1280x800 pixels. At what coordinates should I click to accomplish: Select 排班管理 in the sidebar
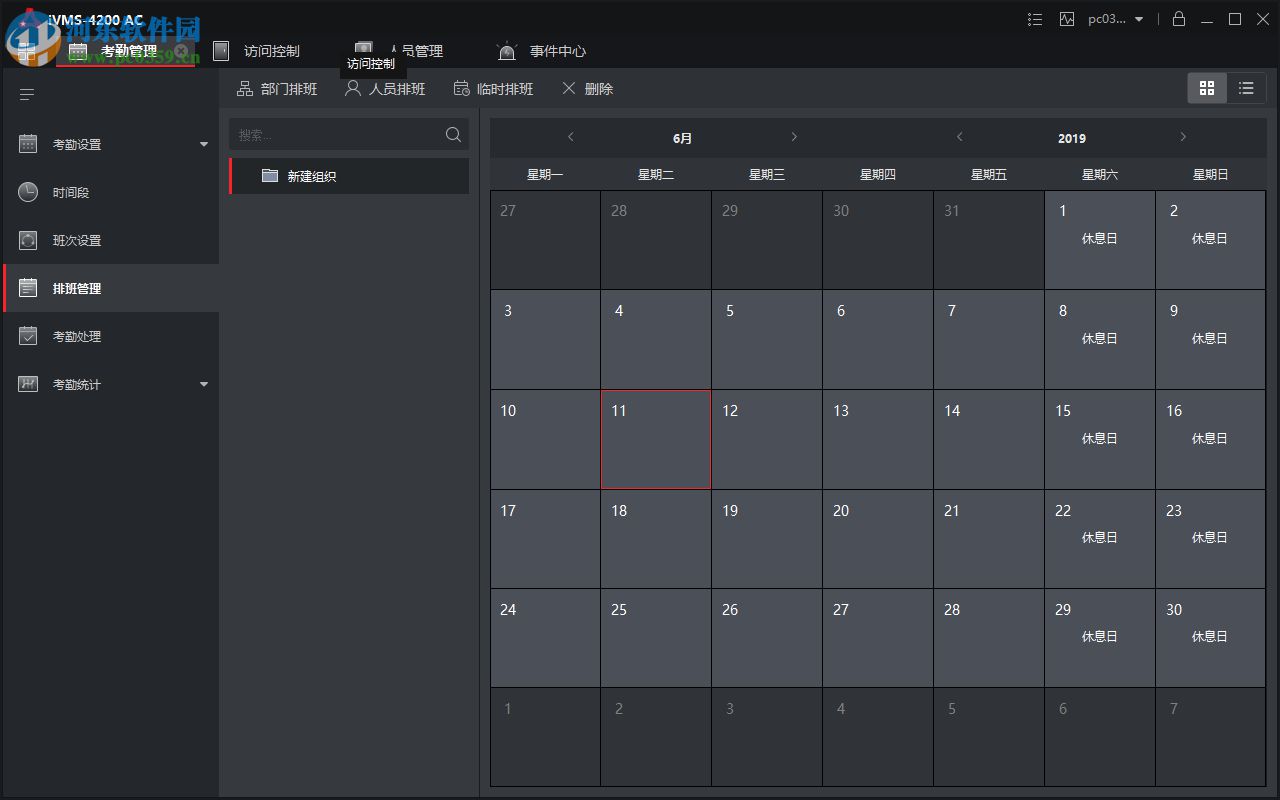pos(111,288)
